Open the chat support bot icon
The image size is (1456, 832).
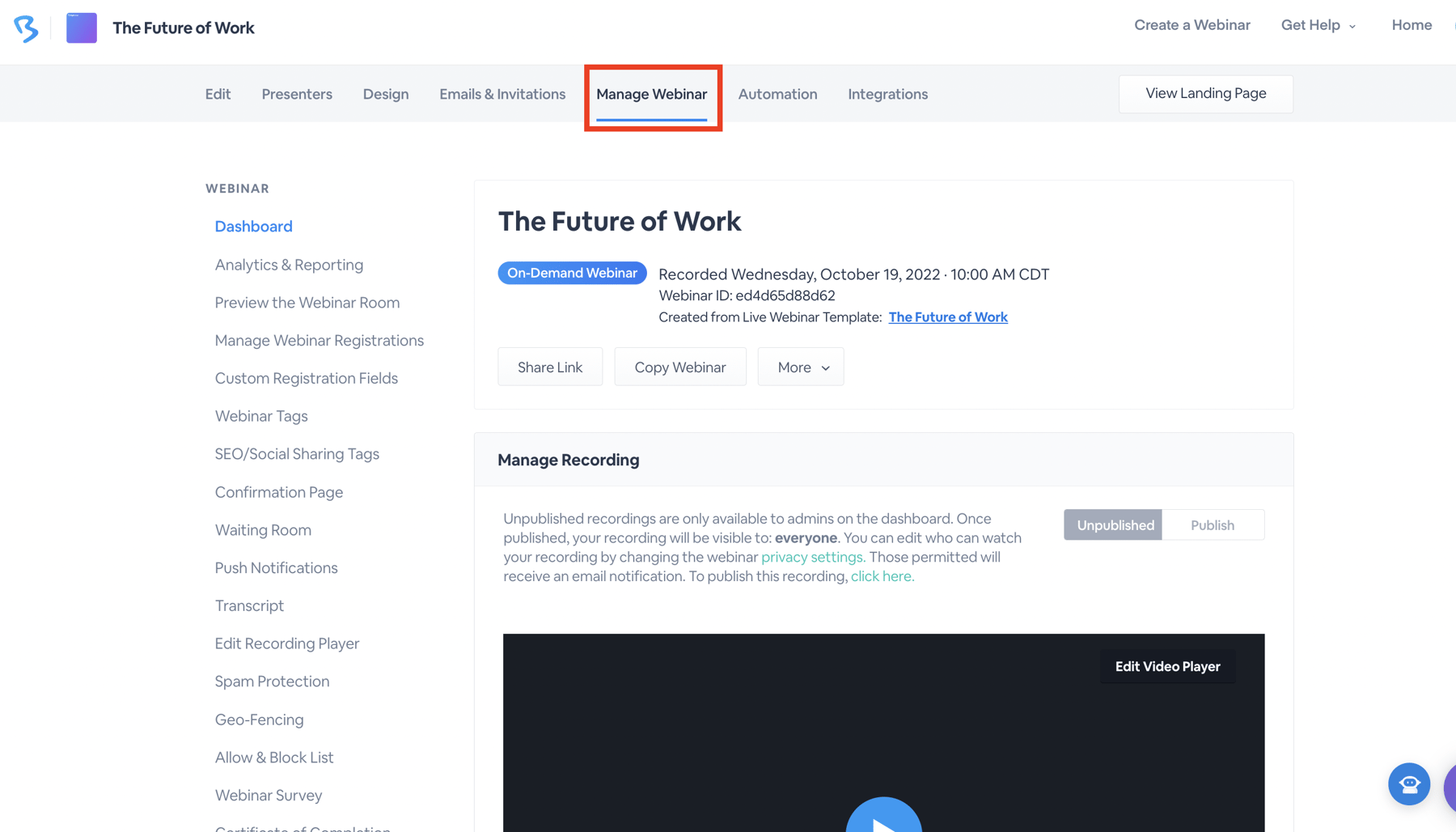point(1408,783)
